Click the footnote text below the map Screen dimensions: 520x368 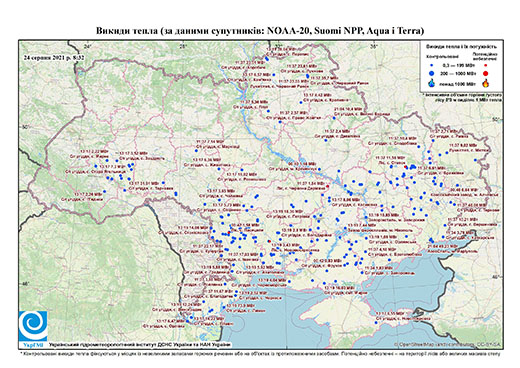[260, 353]
